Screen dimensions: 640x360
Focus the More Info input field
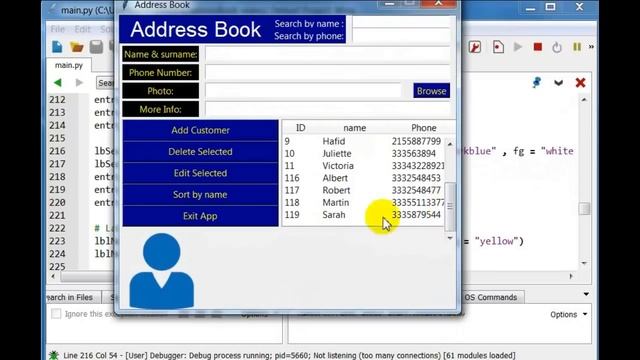point(328,109)
